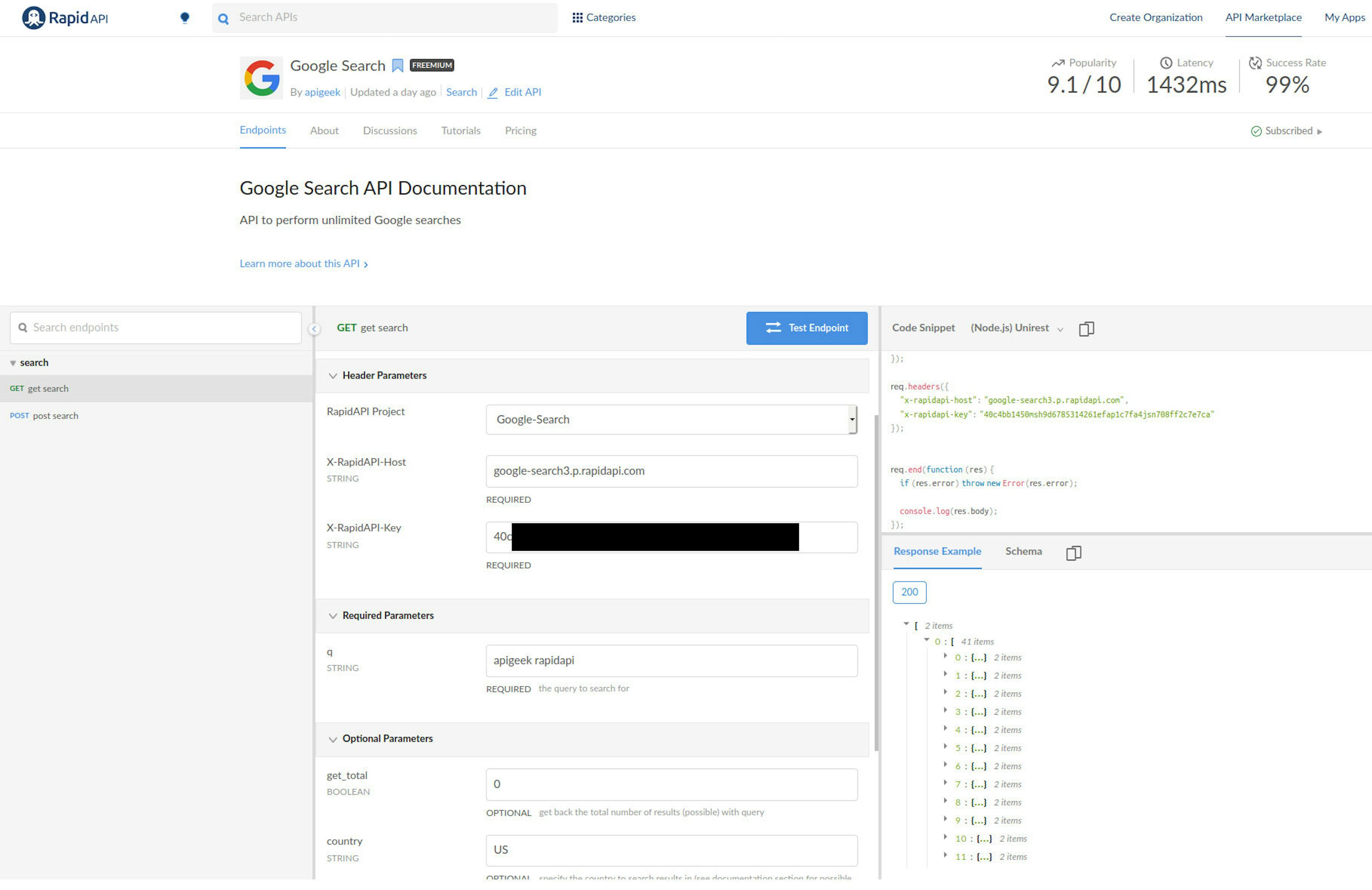
Task: Expand response item 11 node
Action: pyautogui.click(x=945, y=855)
